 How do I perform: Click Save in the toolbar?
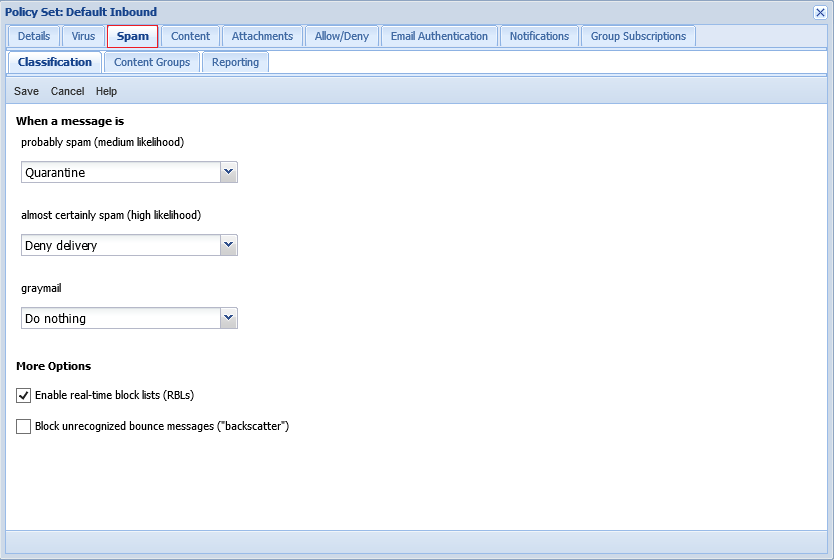26,91
